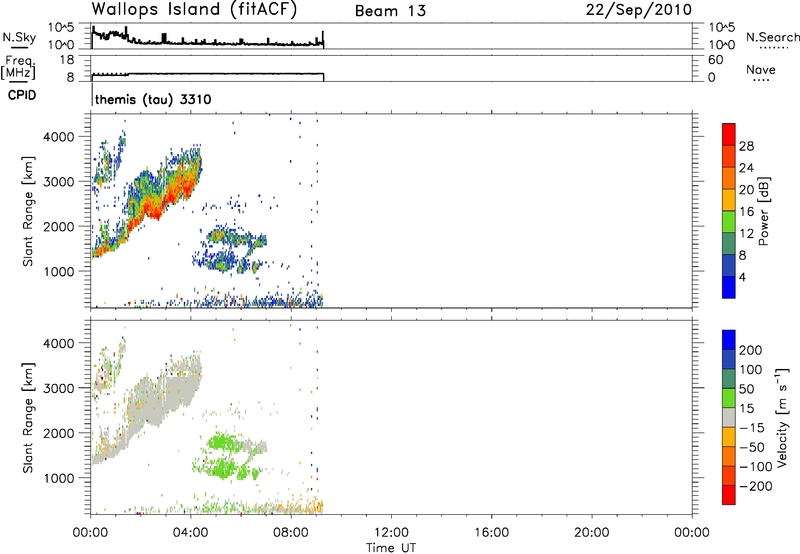This screenshot has height=554, width=800.
Task: Click the power panel 'Slant Range [km]' label
Action: tap(28, 211)
